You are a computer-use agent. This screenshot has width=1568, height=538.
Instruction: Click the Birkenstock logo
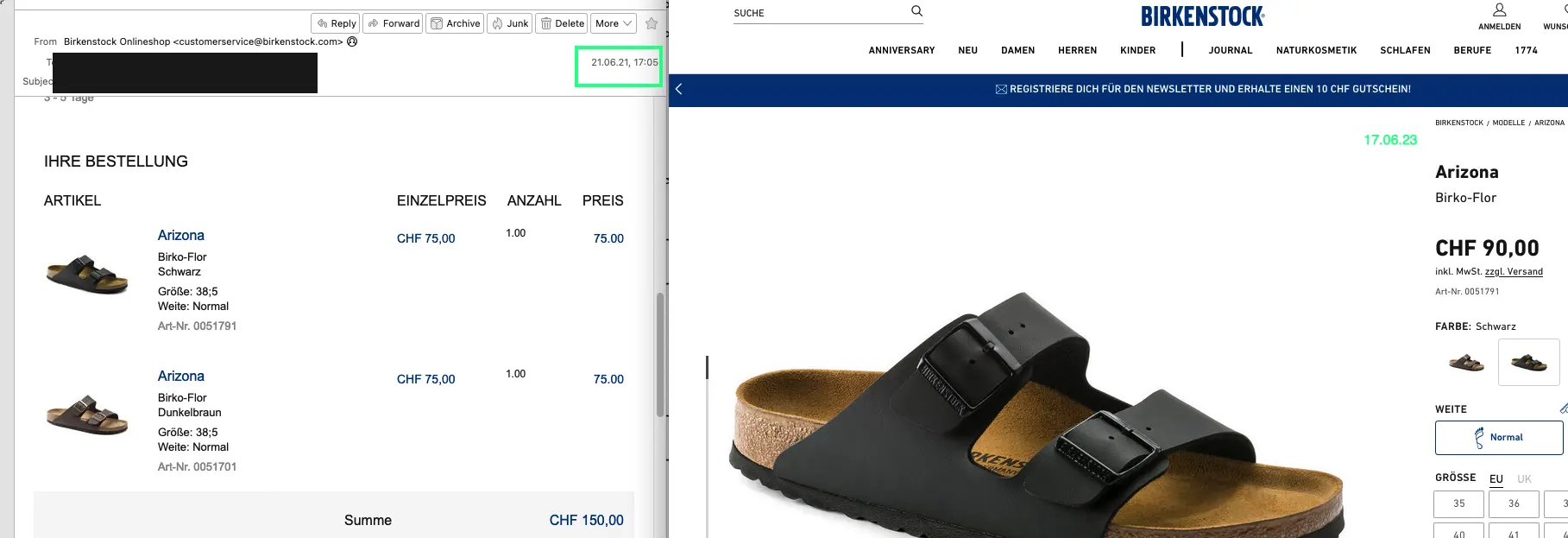coord(1202,16)
